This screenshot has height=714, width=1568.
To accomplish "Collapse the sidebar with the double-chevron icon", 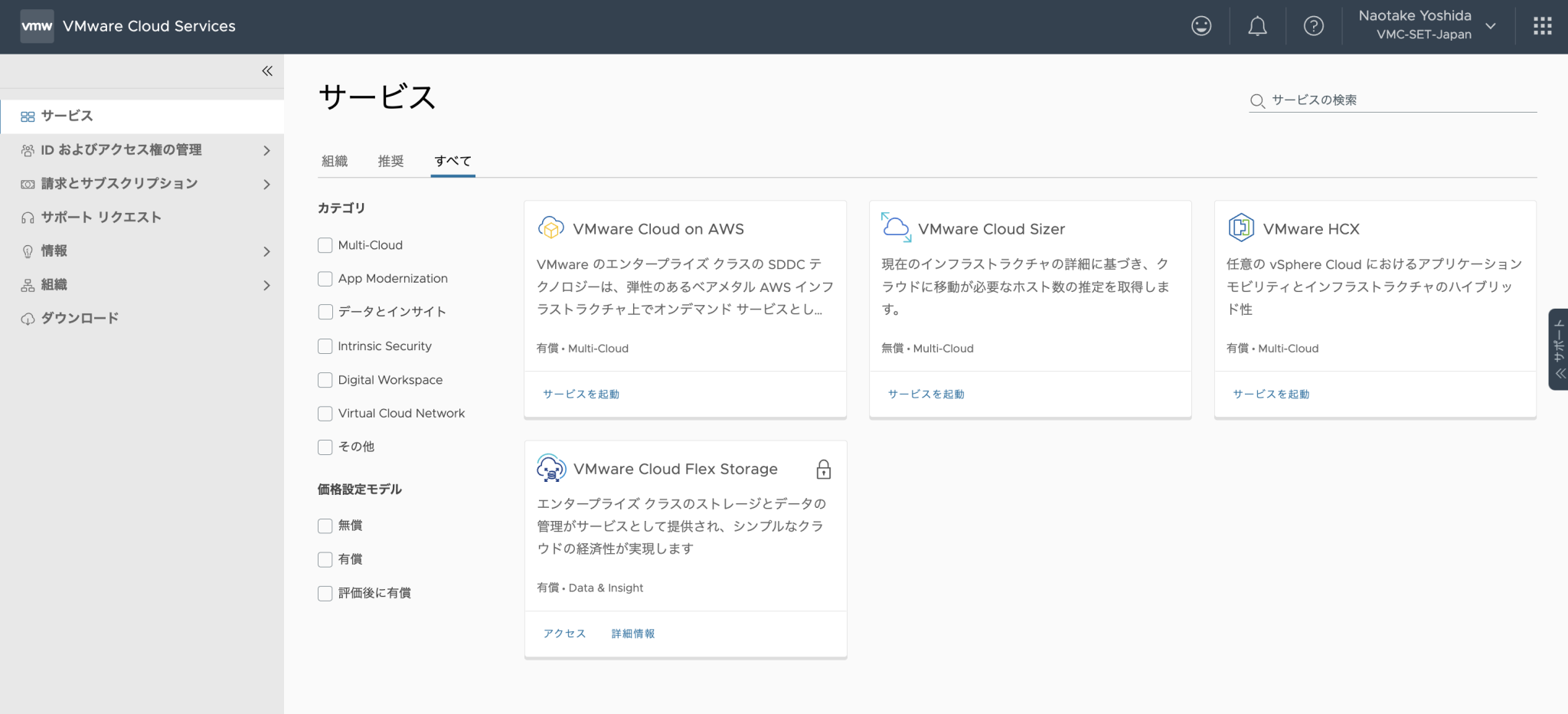I will click(x=267, y=71).
